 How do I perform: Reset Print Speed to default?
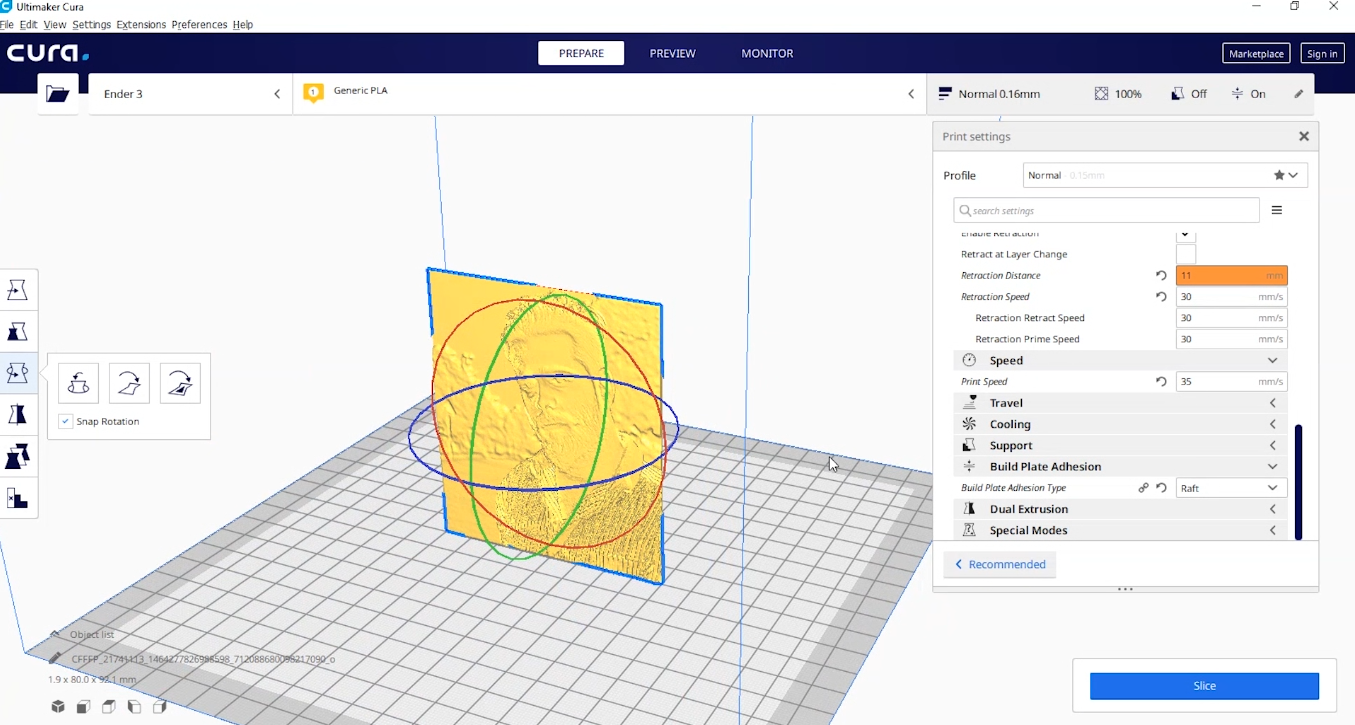click(1161, 381)
